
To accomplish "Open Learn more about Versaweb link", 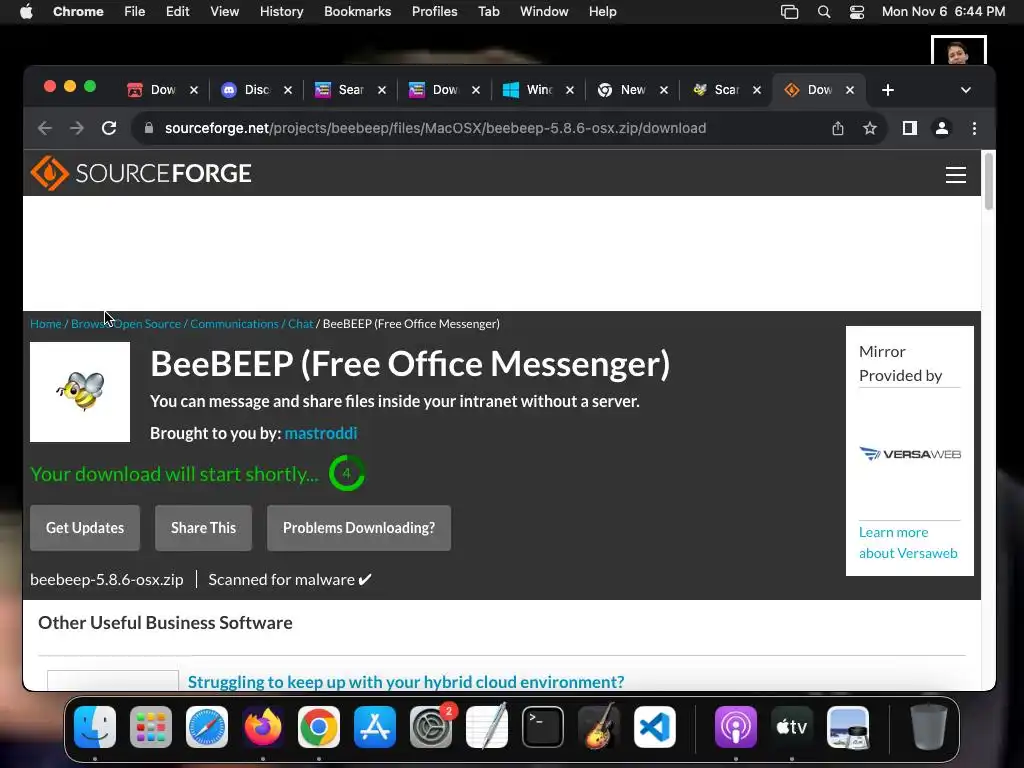I will pos(908,543).
